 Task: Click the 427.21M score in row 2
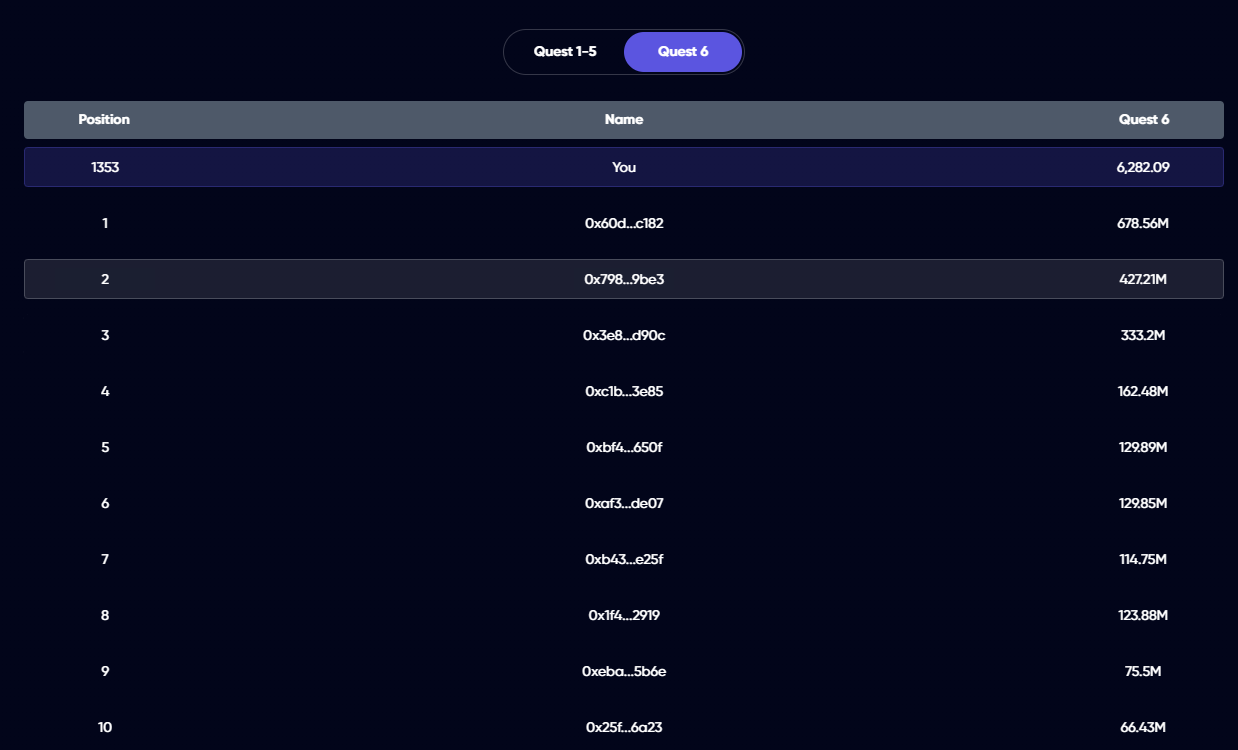(x=1143, y=280)
